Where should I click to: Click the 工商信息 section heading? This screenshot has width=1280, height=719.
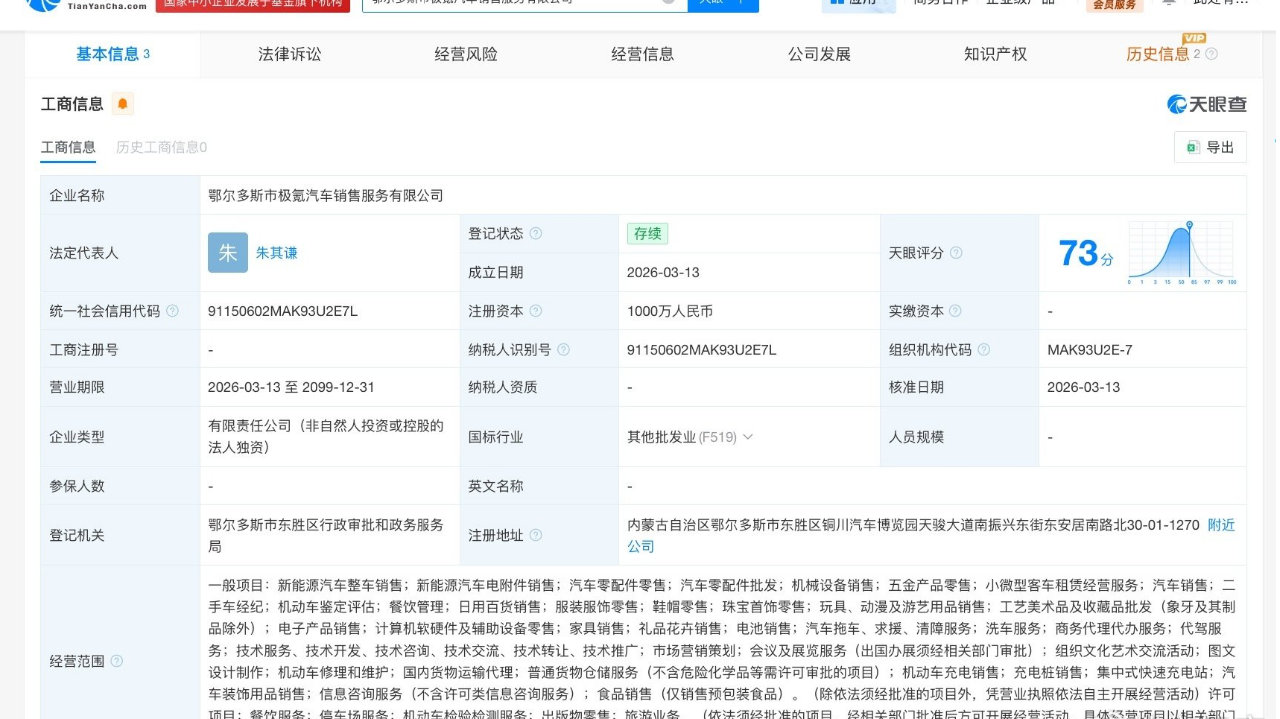click(72, 104)
